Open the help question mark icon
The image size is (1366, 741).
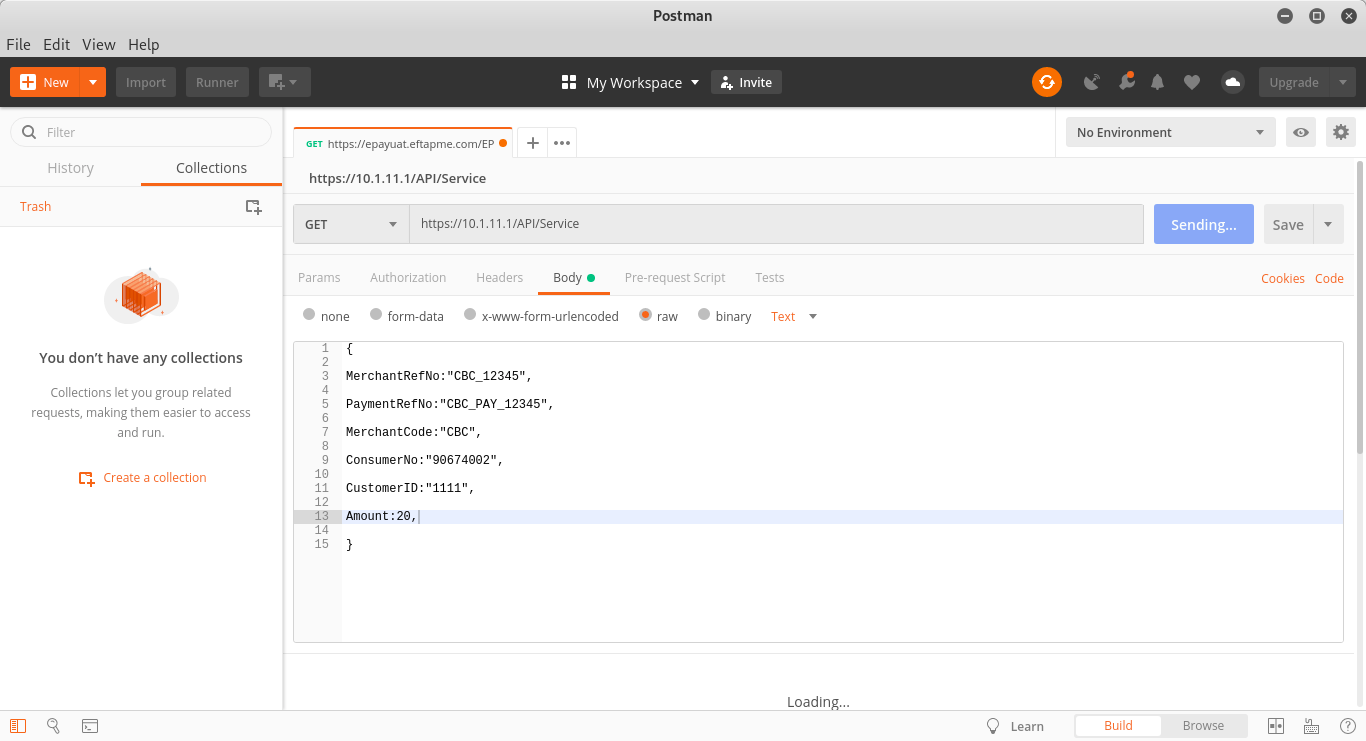[x=1346, y=726]
